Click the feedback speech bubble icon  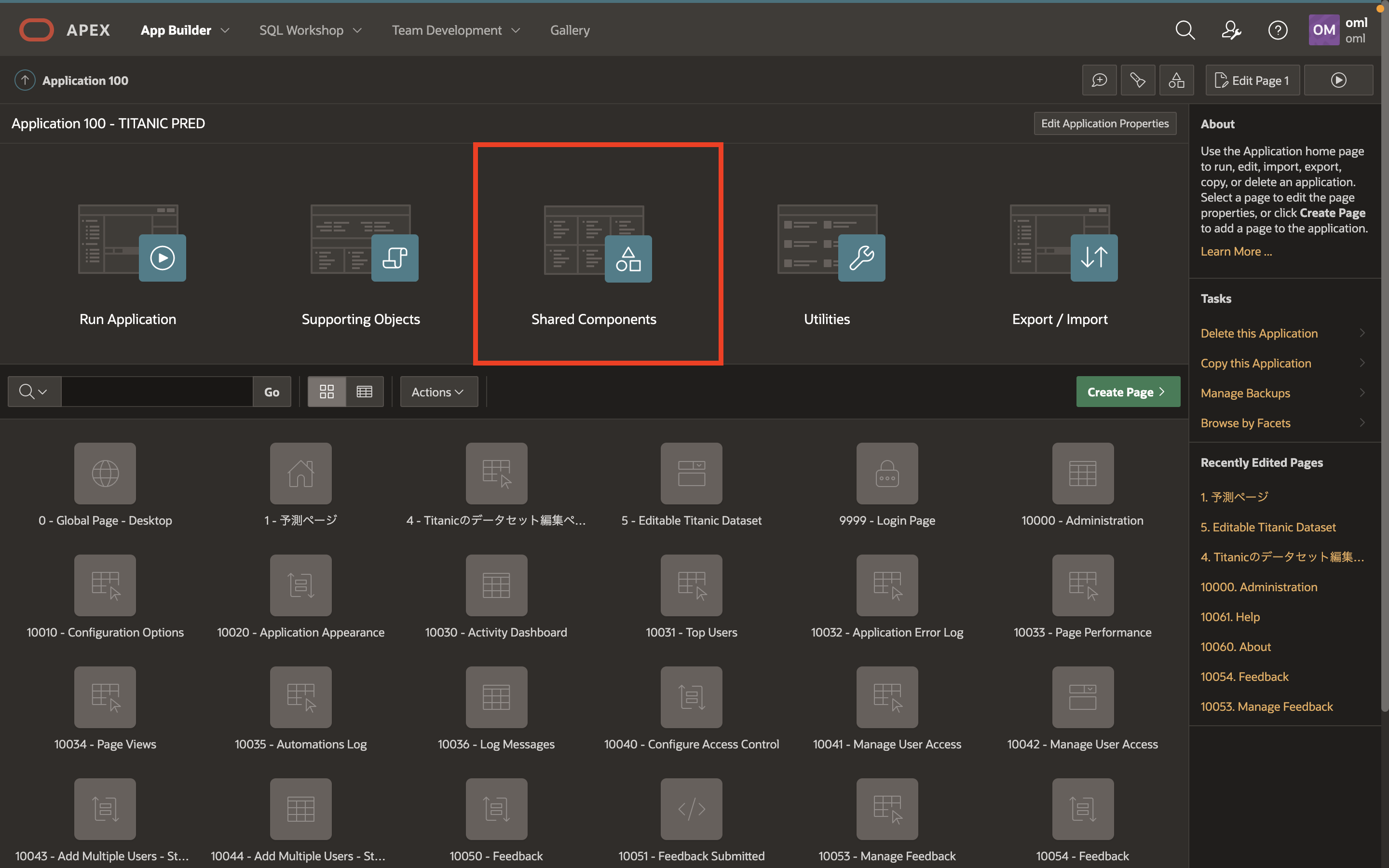(x=1099, y=81)
